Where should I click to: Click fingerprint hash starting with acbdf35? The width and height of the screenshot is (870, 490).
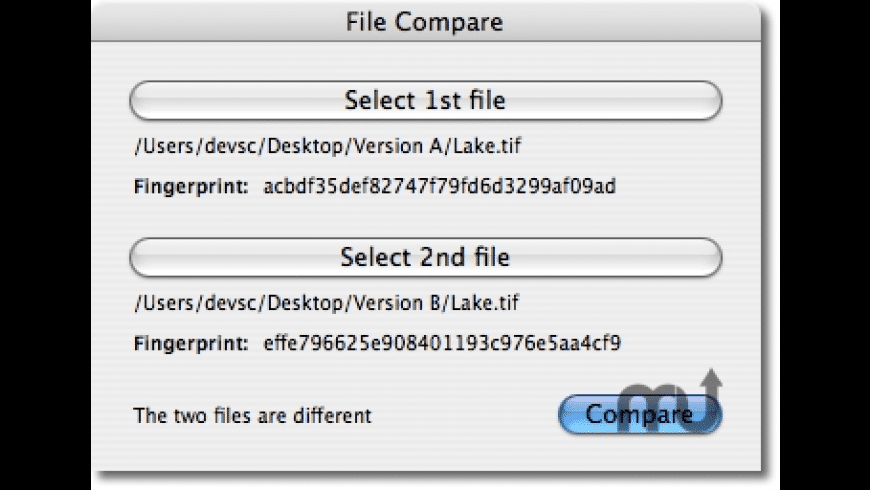click(439, 186)
